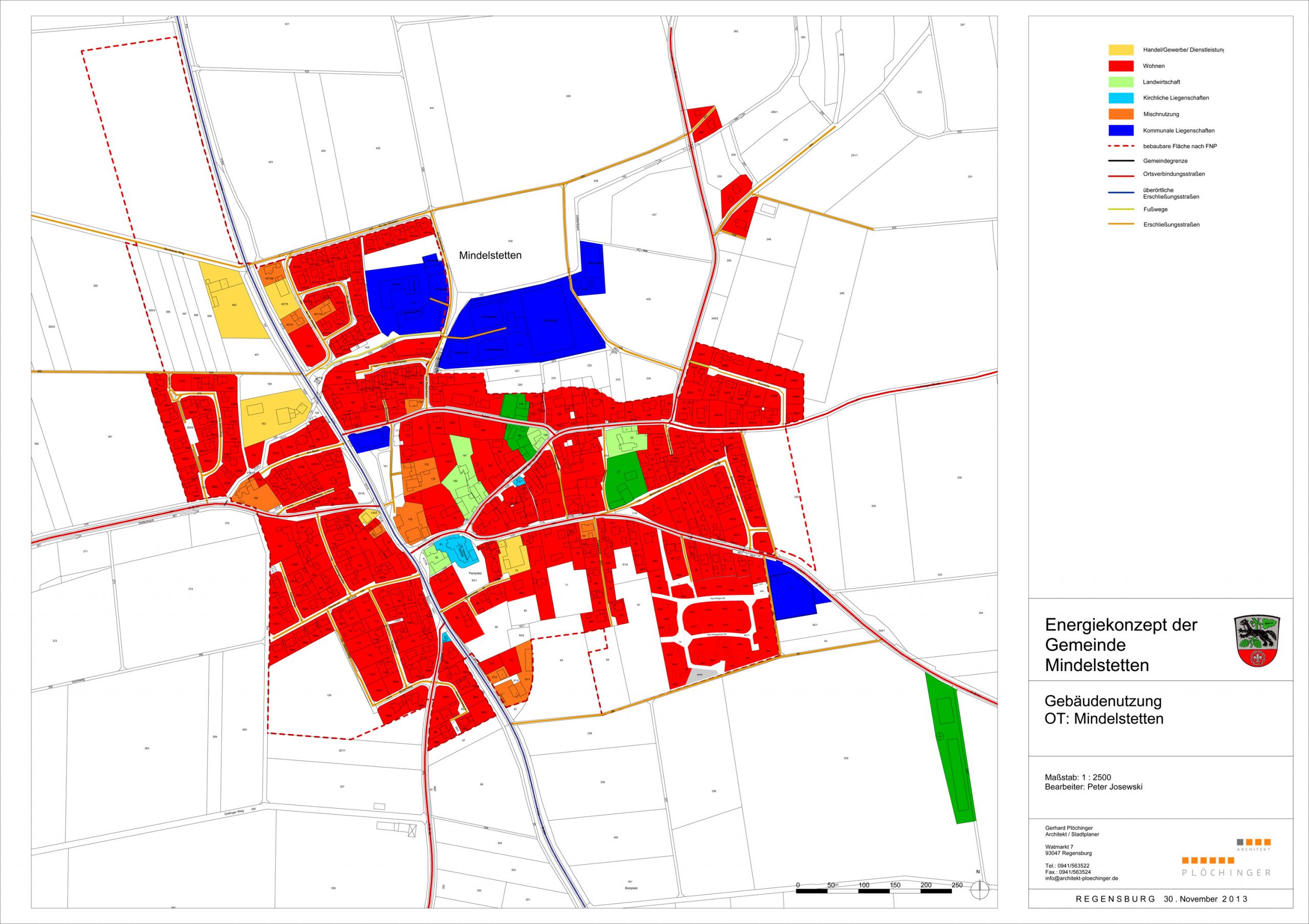Click the red Wohnen legend swatch
1309x924 pixels.
[1121, 66]
